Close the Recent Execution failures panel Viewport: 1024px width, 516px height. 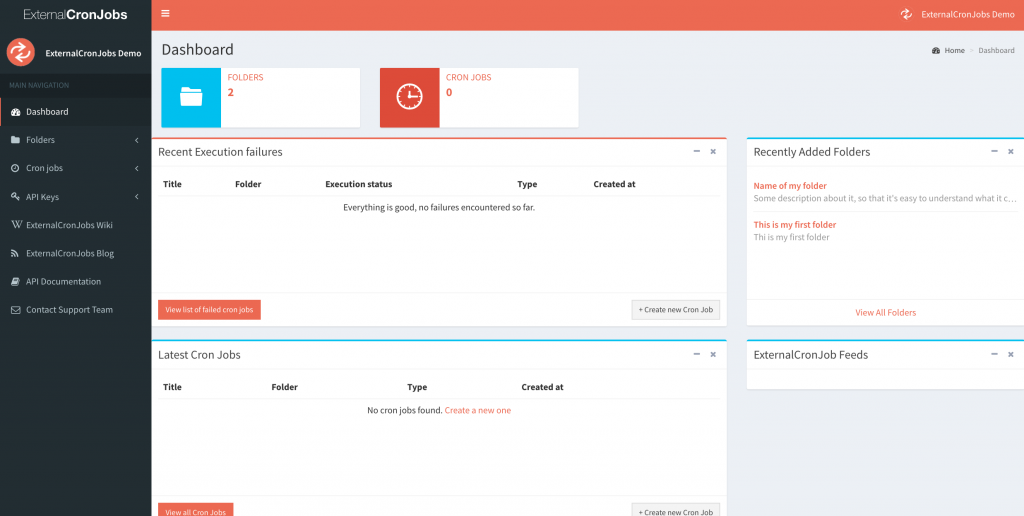click(x=713, y=152)
